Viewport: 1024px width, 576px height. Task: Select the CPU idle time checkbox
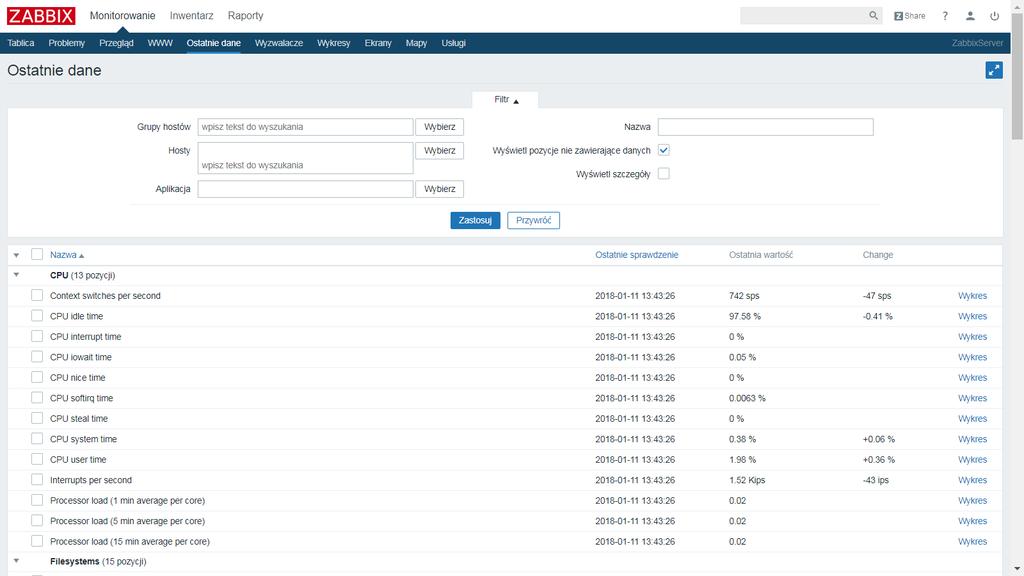37,315
